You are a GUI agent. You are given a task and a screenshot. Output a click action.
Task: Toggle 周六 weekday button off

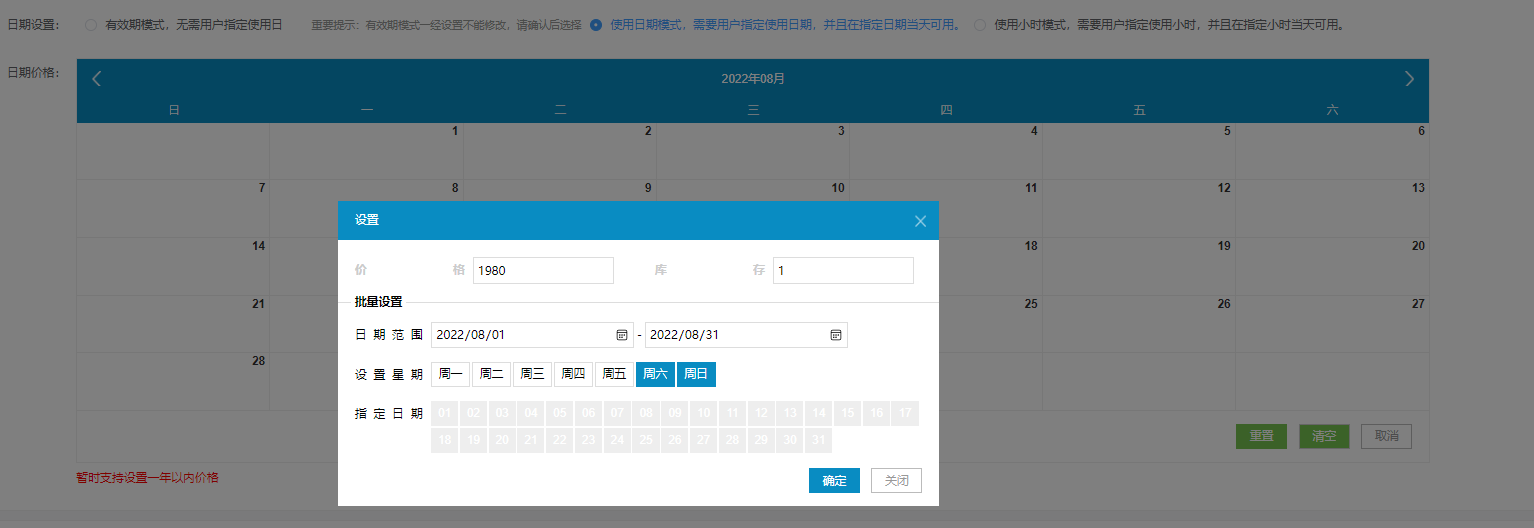point(655,374)
